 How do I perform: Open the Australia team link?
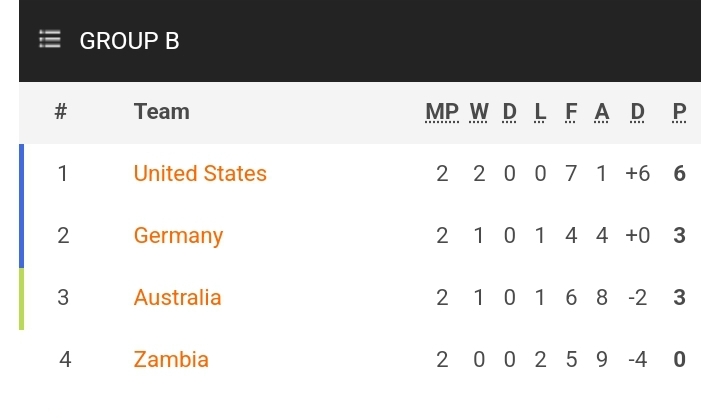177,298
